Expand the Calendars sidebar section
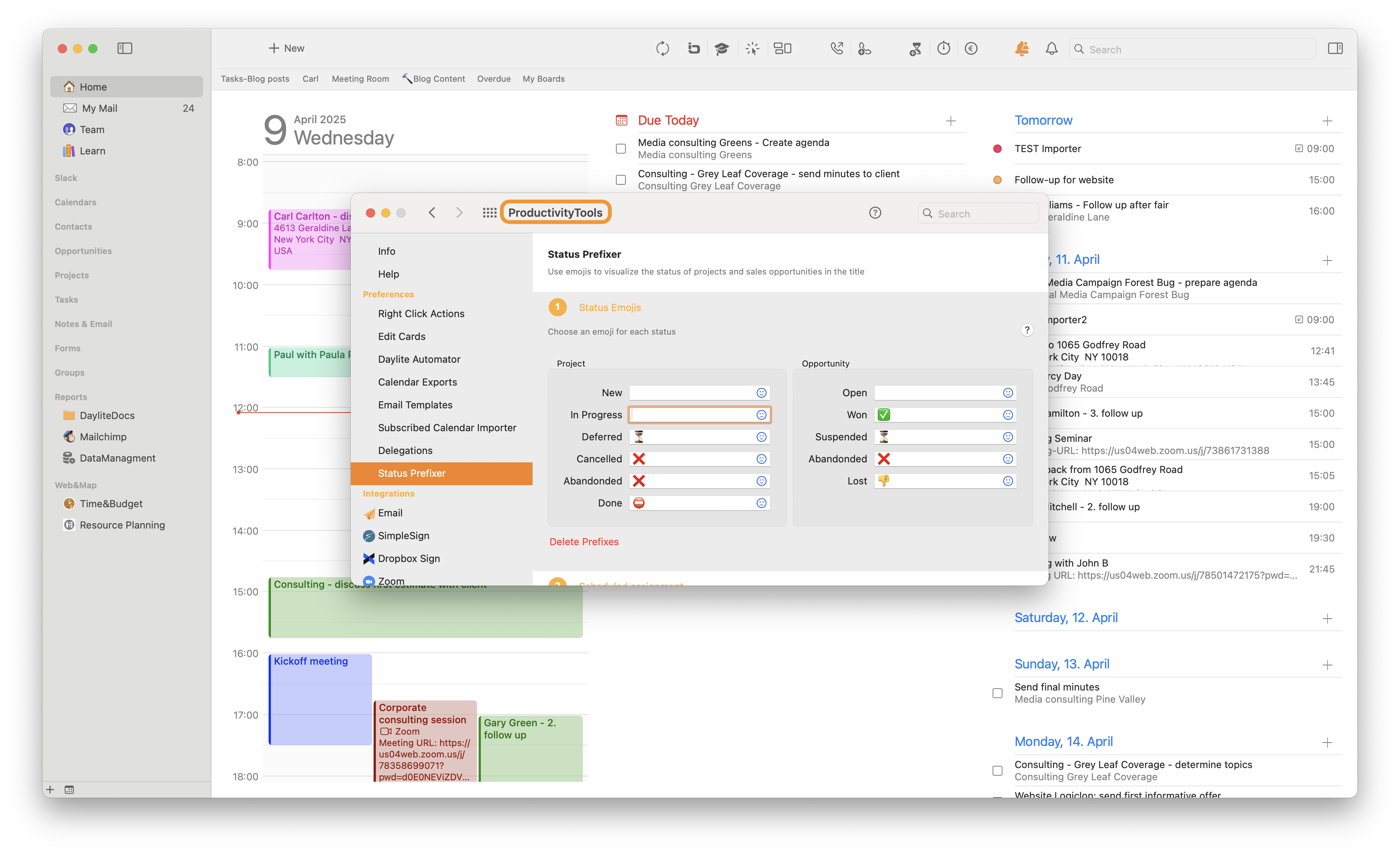 tap(76, 203)
